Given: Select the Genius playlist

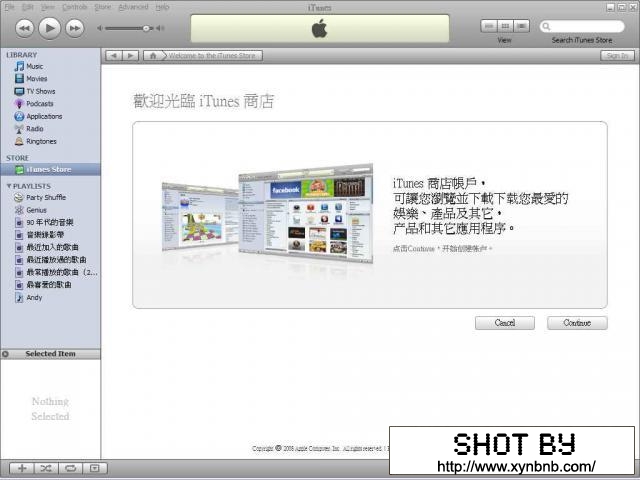Looking at the screenshot, I should click(x=36, y=210).
